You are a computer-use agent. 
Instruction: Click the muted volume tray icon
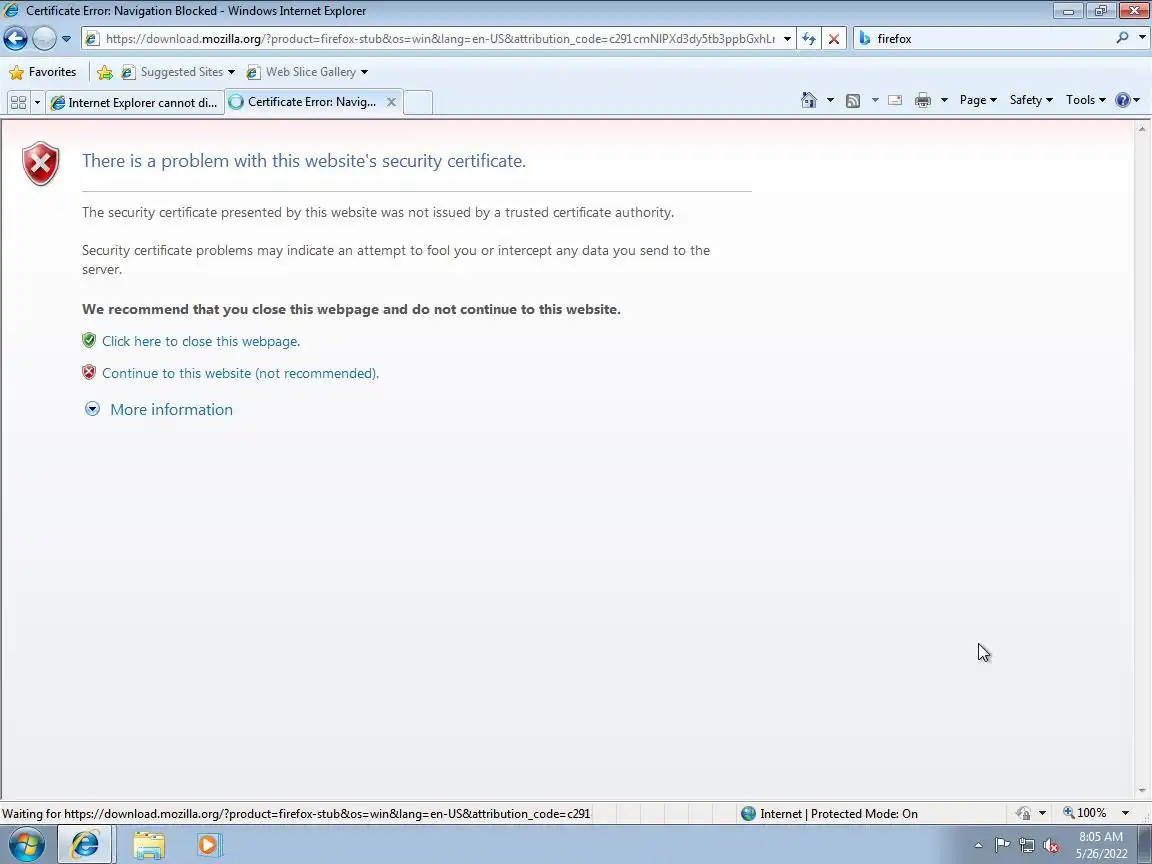tap(1051, 846)
